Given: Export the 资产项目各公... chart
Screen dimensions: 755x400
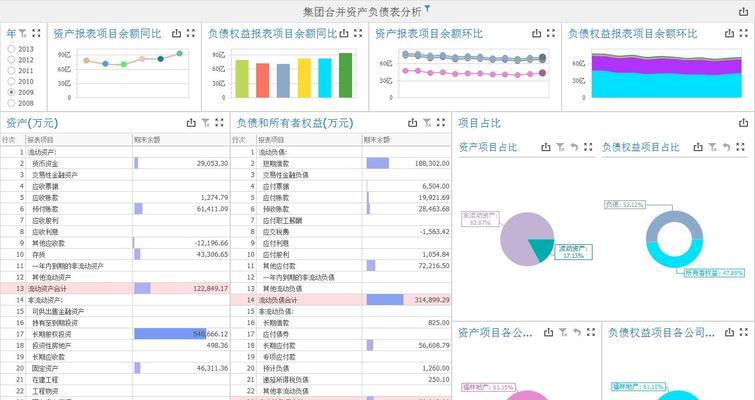Looking at the screenshot, I should coord(548,332).
